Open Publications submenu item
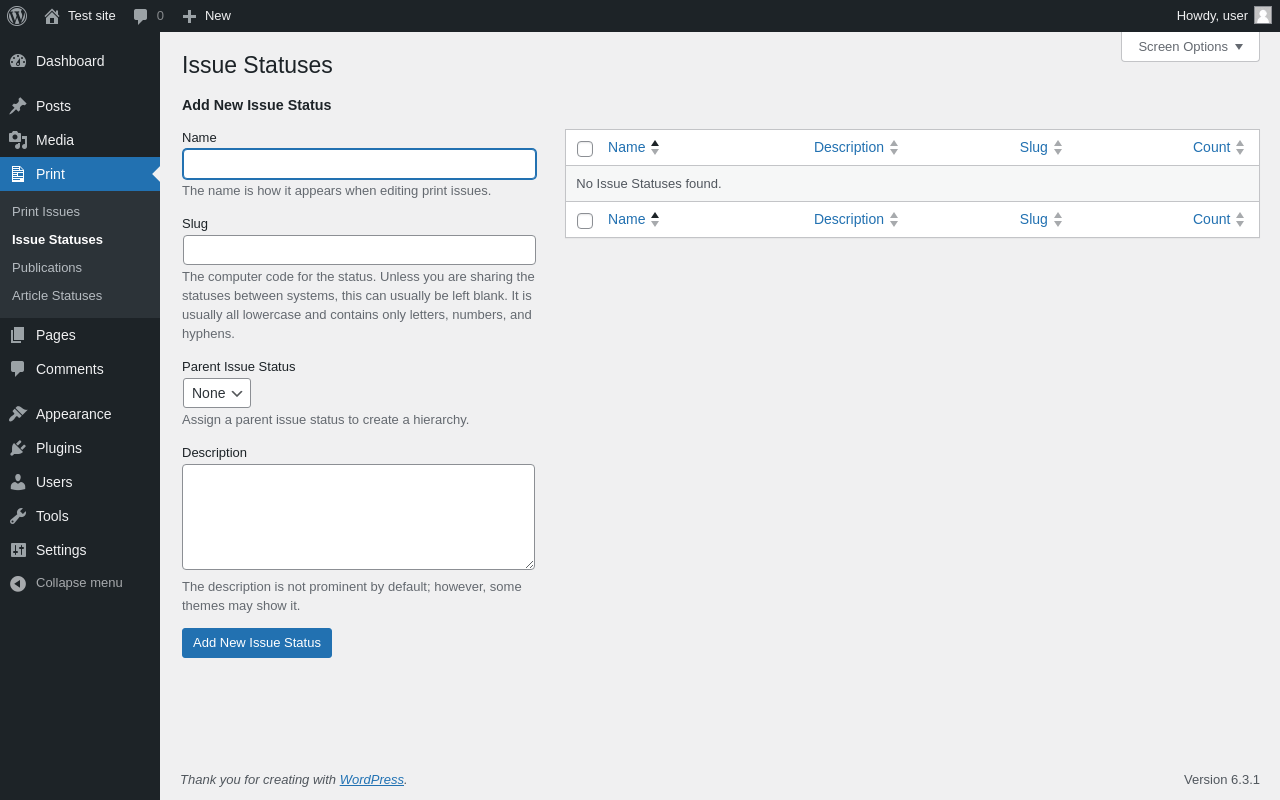This screenshot has height=800, width=1280. pos(47,268)
